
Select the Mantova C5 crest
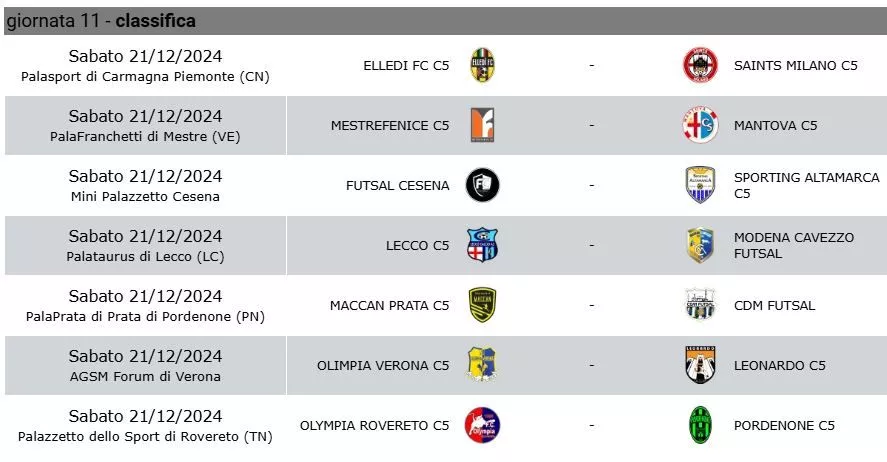point(700,125)
